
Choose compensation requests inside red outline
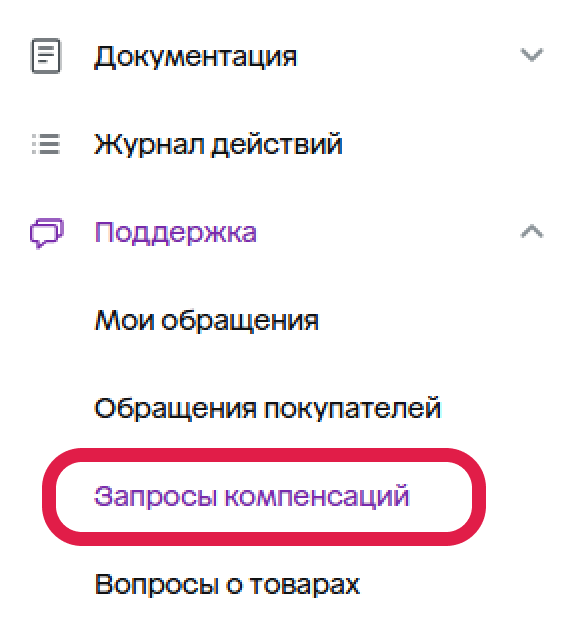[x=252, y=496]
